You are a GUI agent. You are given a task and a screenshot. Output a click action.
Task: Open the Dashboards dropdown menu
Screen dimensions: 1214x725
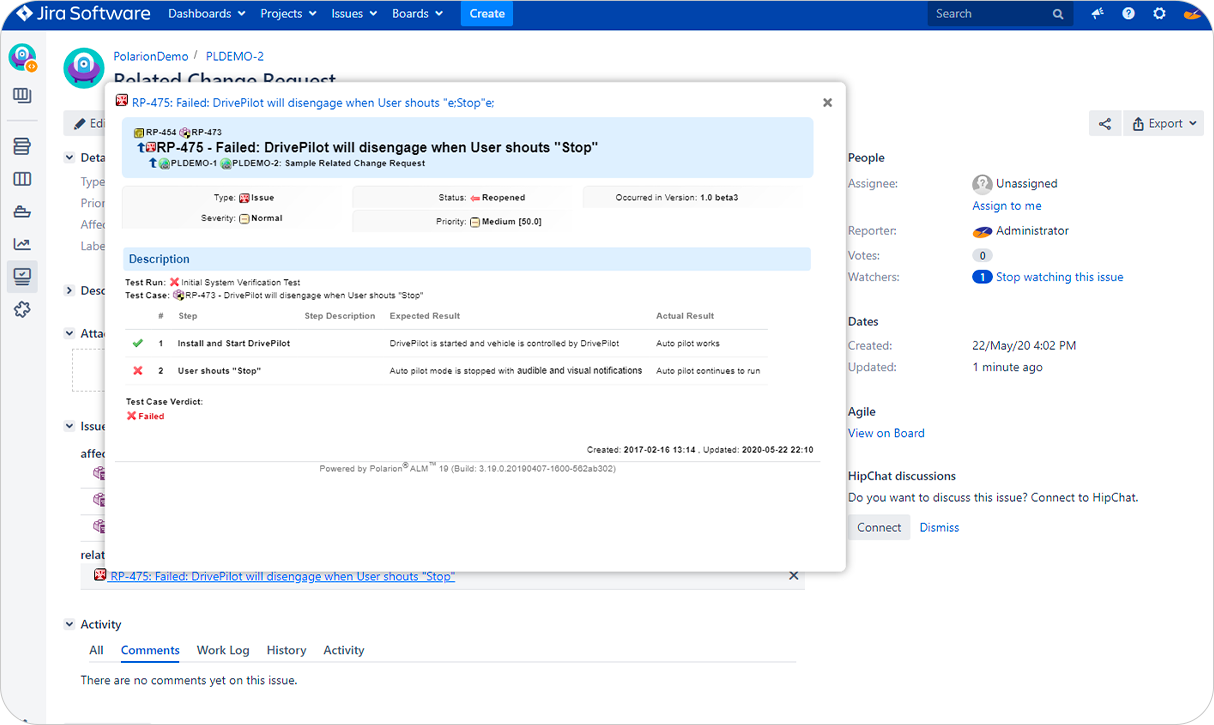pos(206,14)
